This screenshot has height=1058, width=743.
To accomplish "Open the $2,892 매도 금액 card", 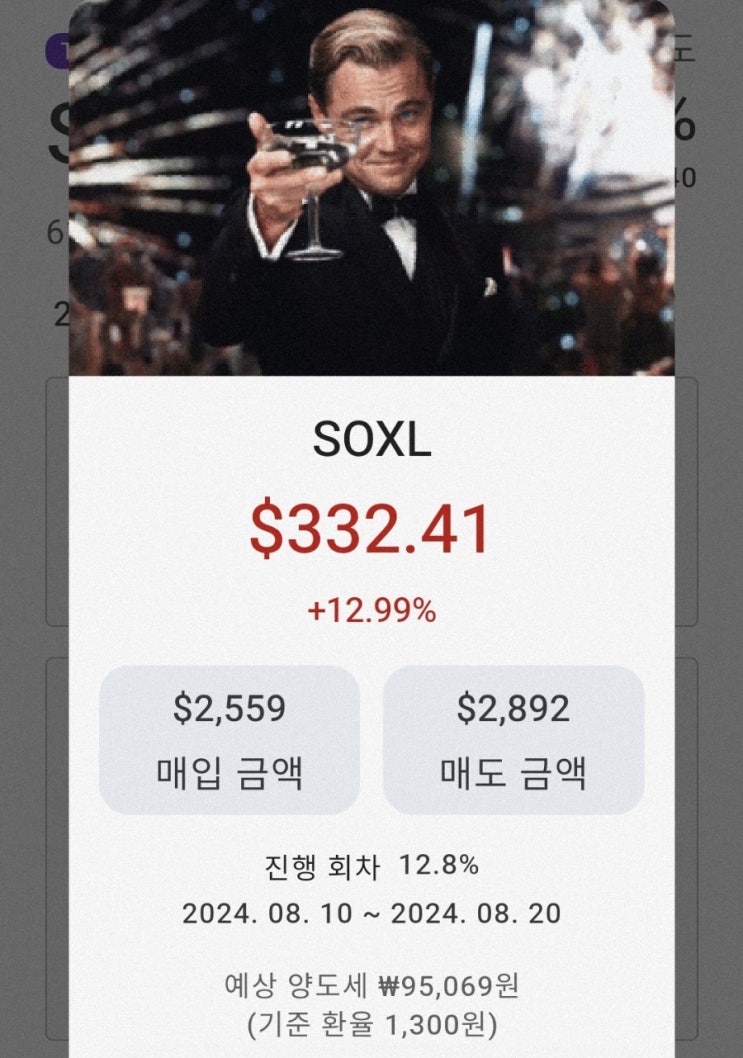I will point(513,739).
